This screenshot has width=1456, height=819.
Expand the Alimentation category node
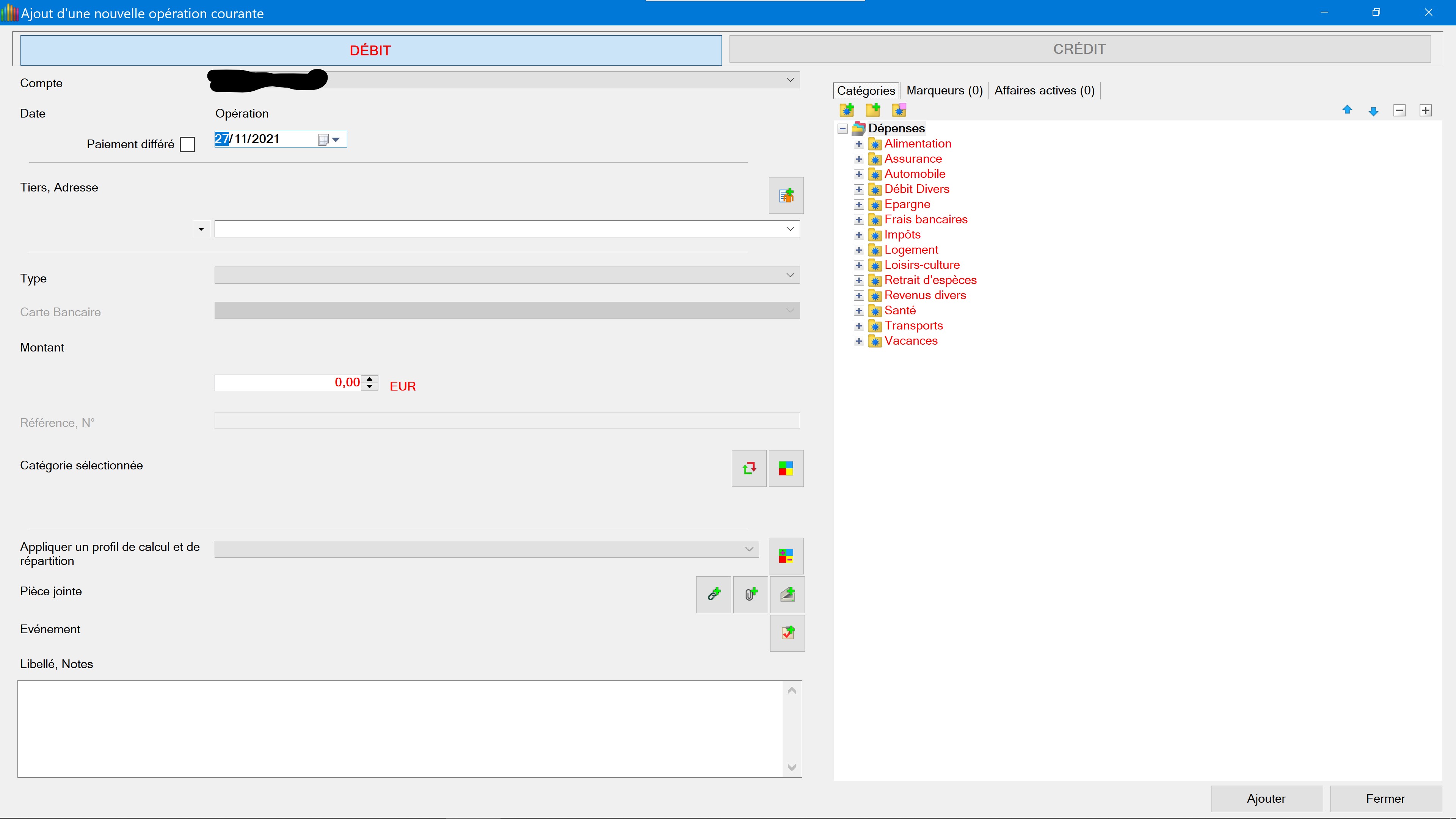click(x=858, y=144)
